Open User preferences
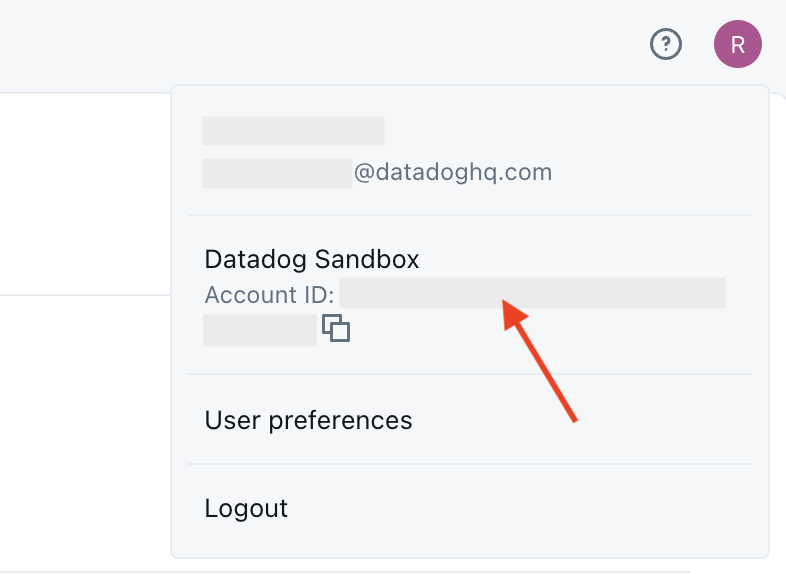 coord(308,420)
